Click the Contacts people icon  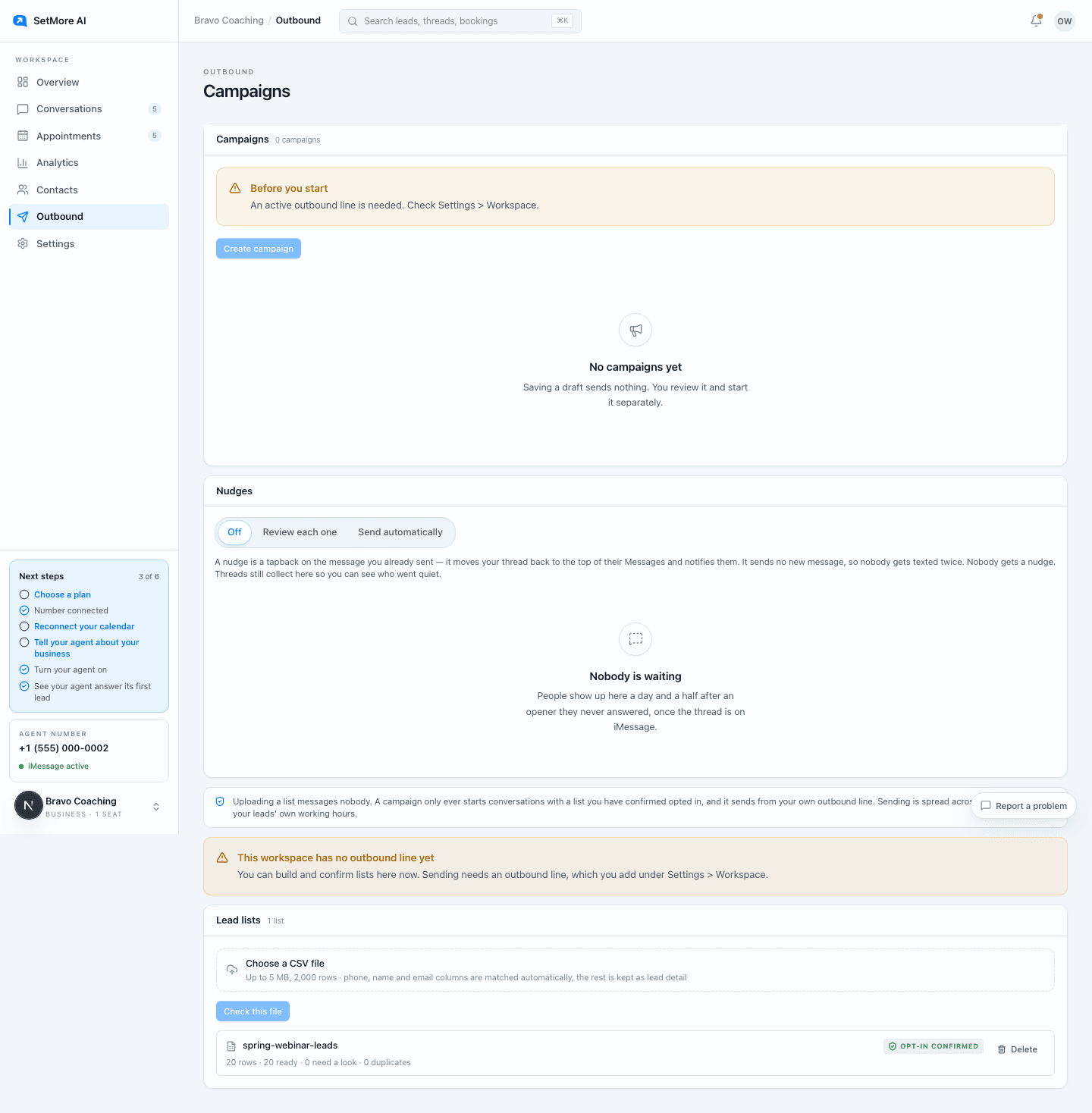coord(23,190)
